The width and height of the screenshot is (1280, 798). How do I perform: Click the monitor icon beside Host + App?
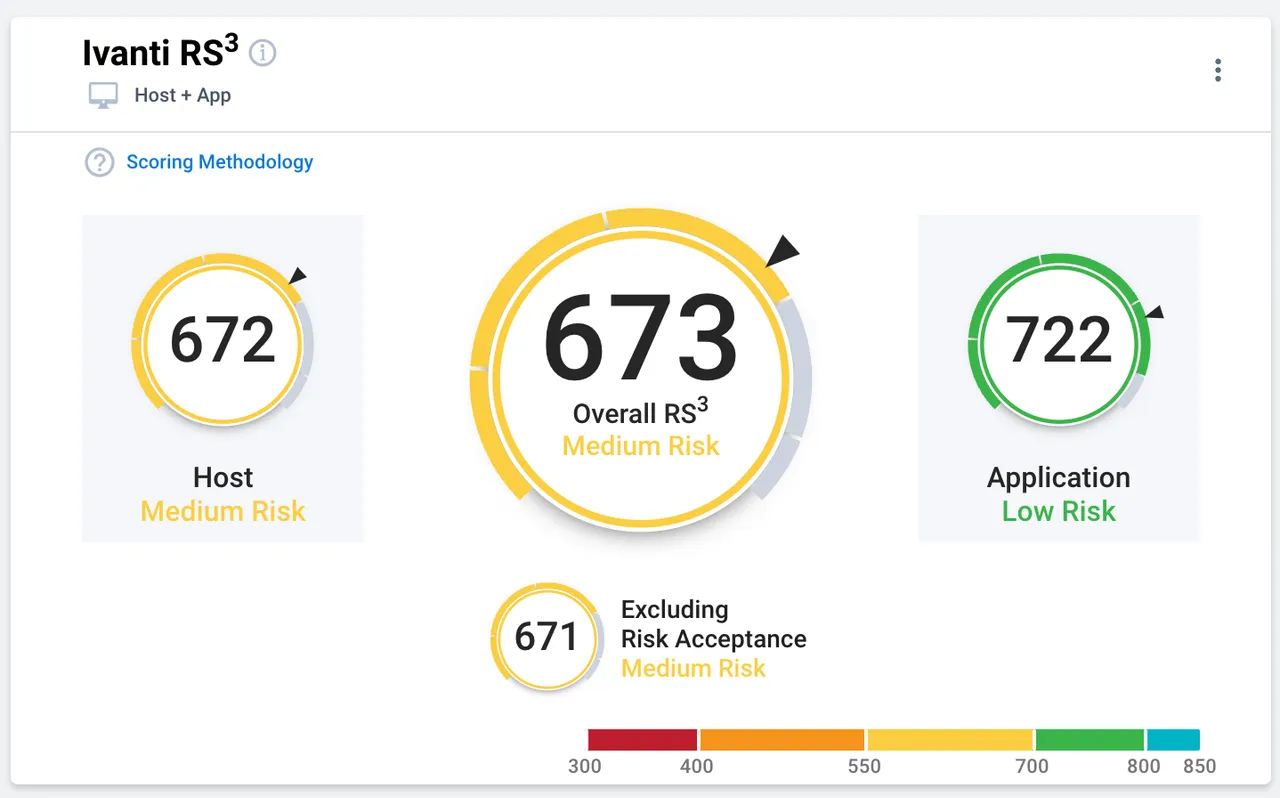[x=103, y=96]
